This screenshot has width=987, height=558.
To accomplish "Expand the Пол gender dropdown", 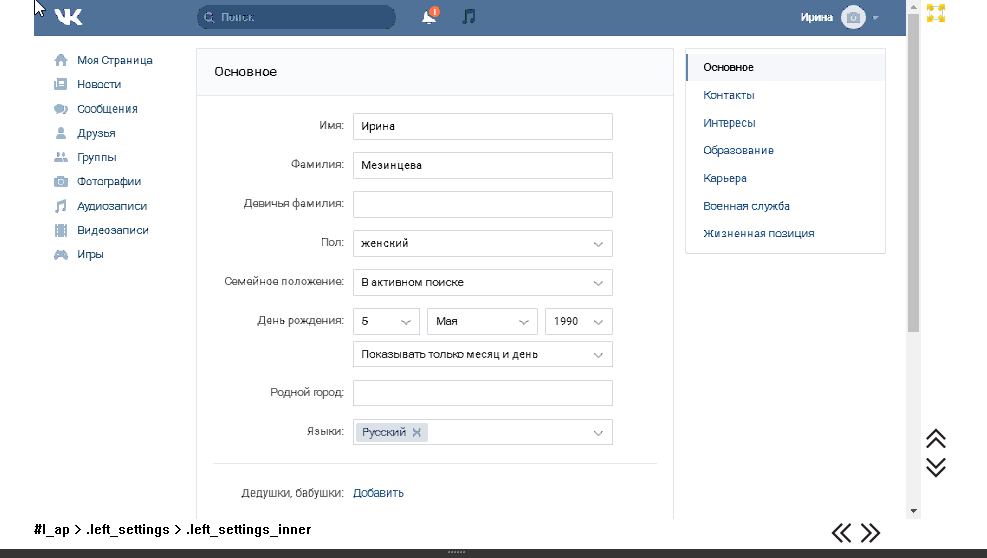I will 482,243.
